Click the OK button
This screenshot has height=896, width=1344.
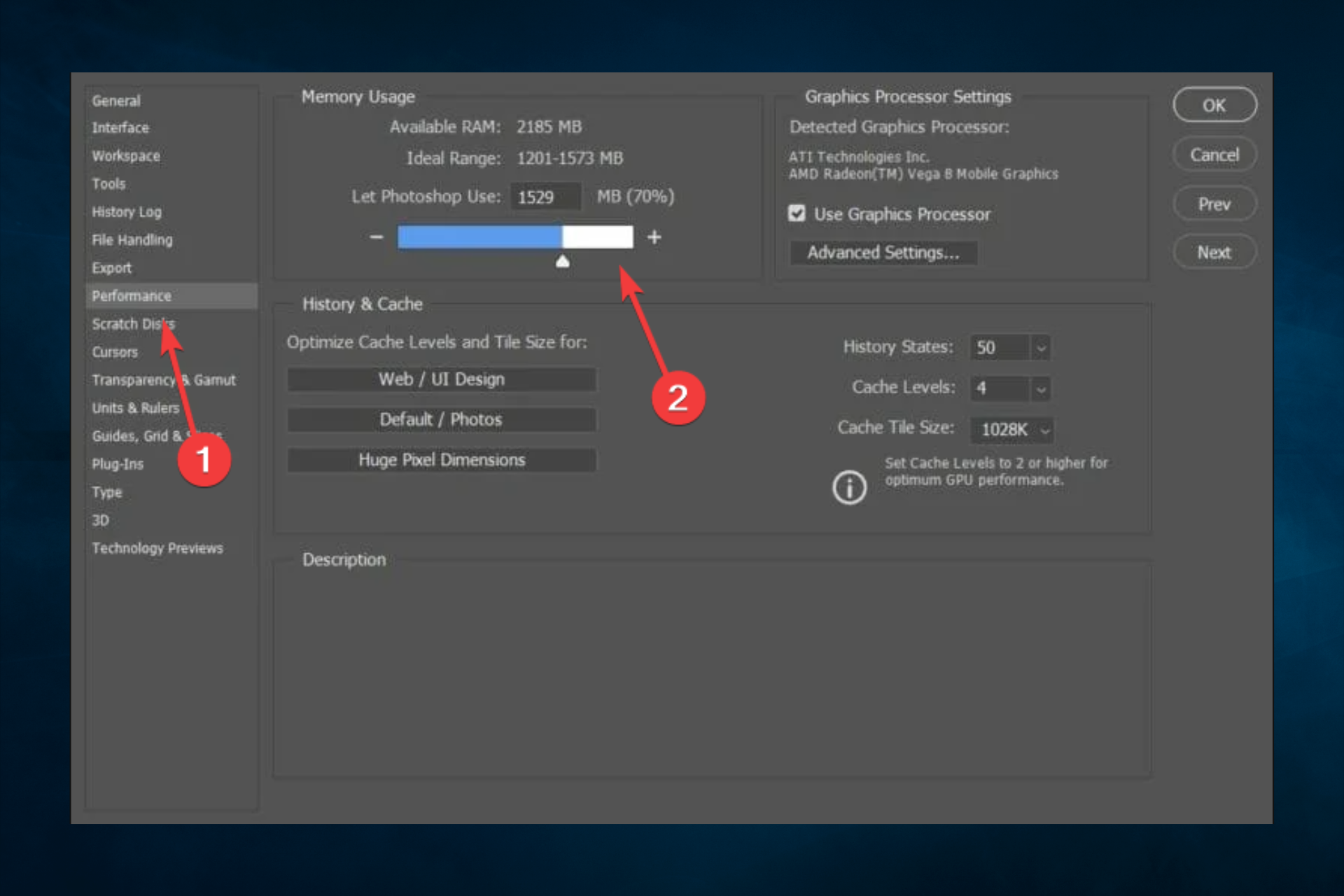click(1214, 106)
